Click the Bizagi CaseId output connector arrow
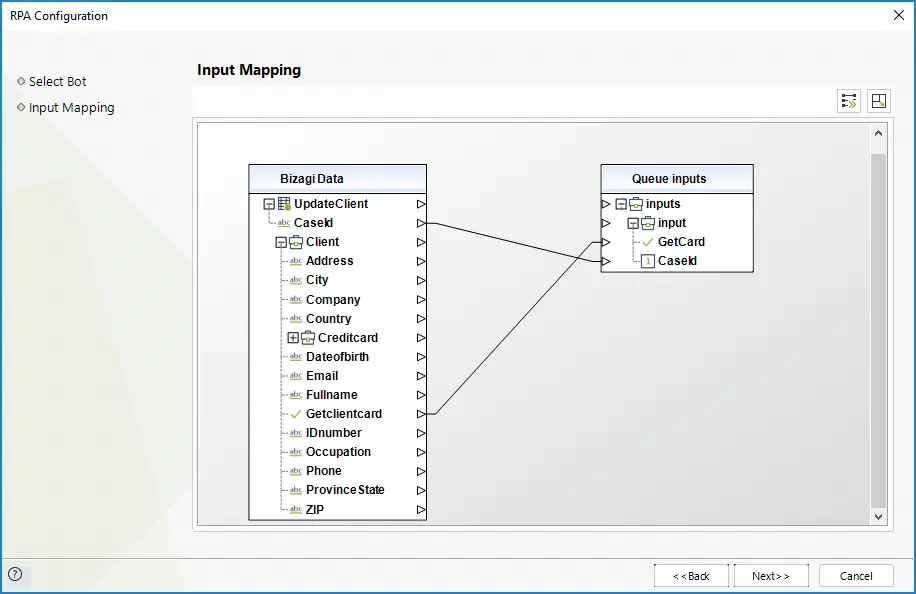This screenshot has height=594, width=916. 421,223
